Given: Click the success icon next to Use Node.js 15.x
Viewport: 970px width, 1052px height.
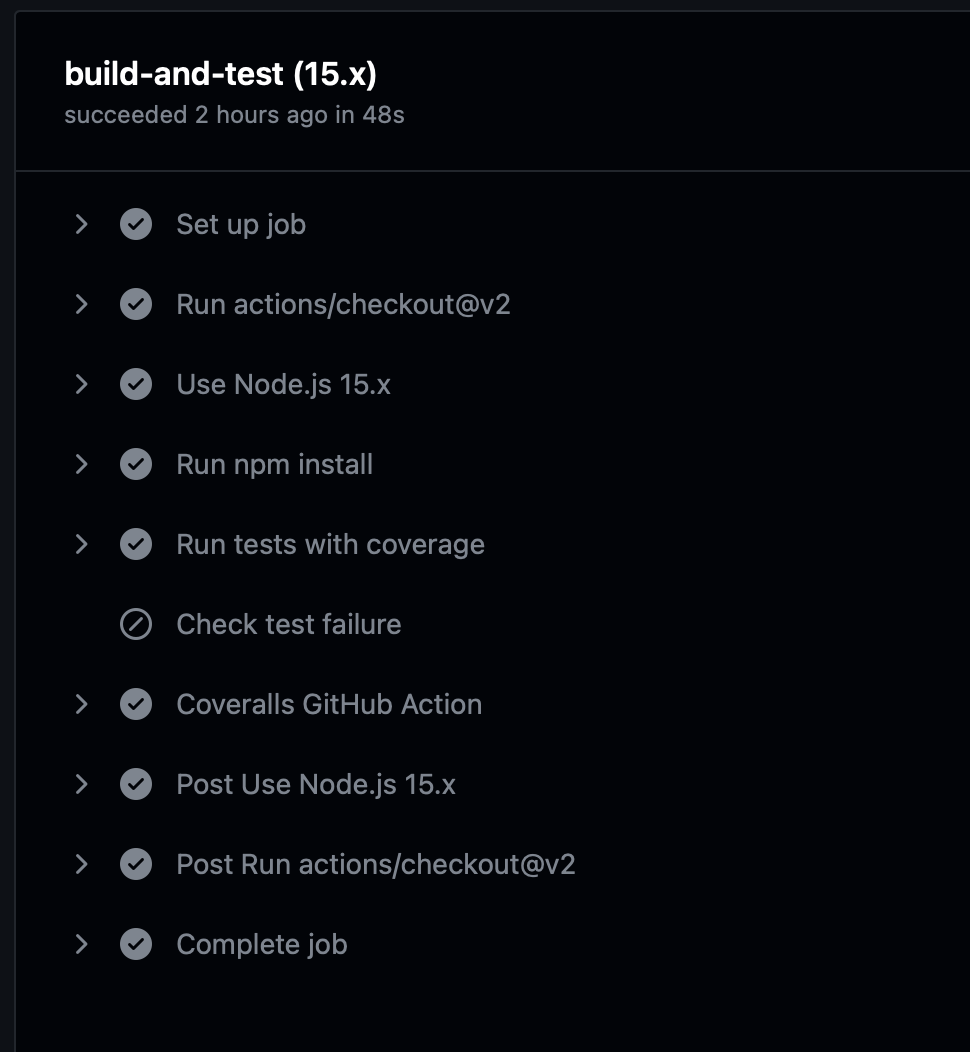Looking at the screenshot, I should pos(136,384).
